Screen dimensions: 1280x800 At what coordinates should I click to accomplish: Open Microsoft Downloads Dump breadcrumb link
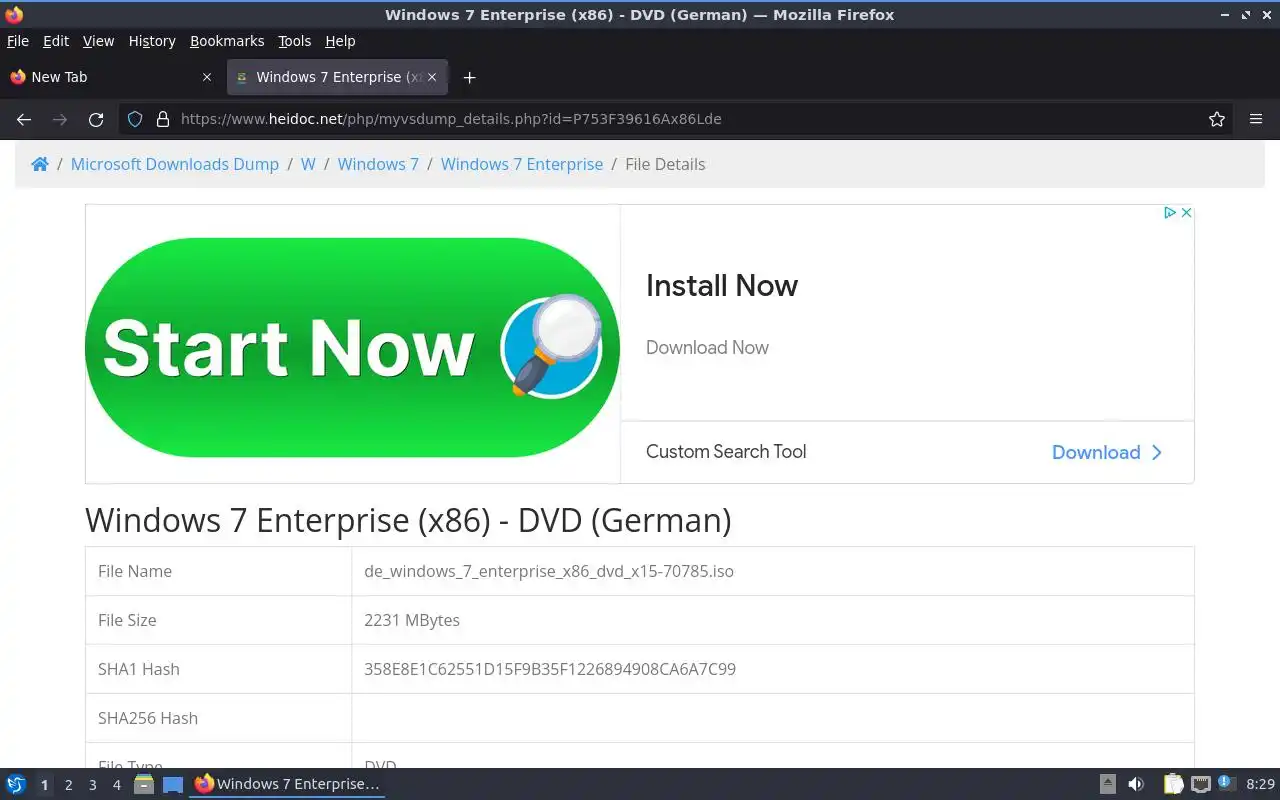[175, 164]
